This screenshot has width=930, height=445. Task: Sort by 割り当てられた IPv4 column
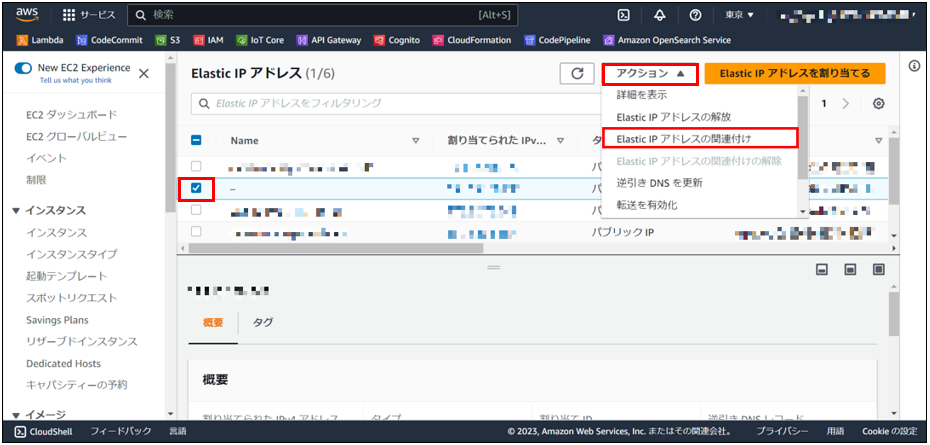click(x=560, y=141)
